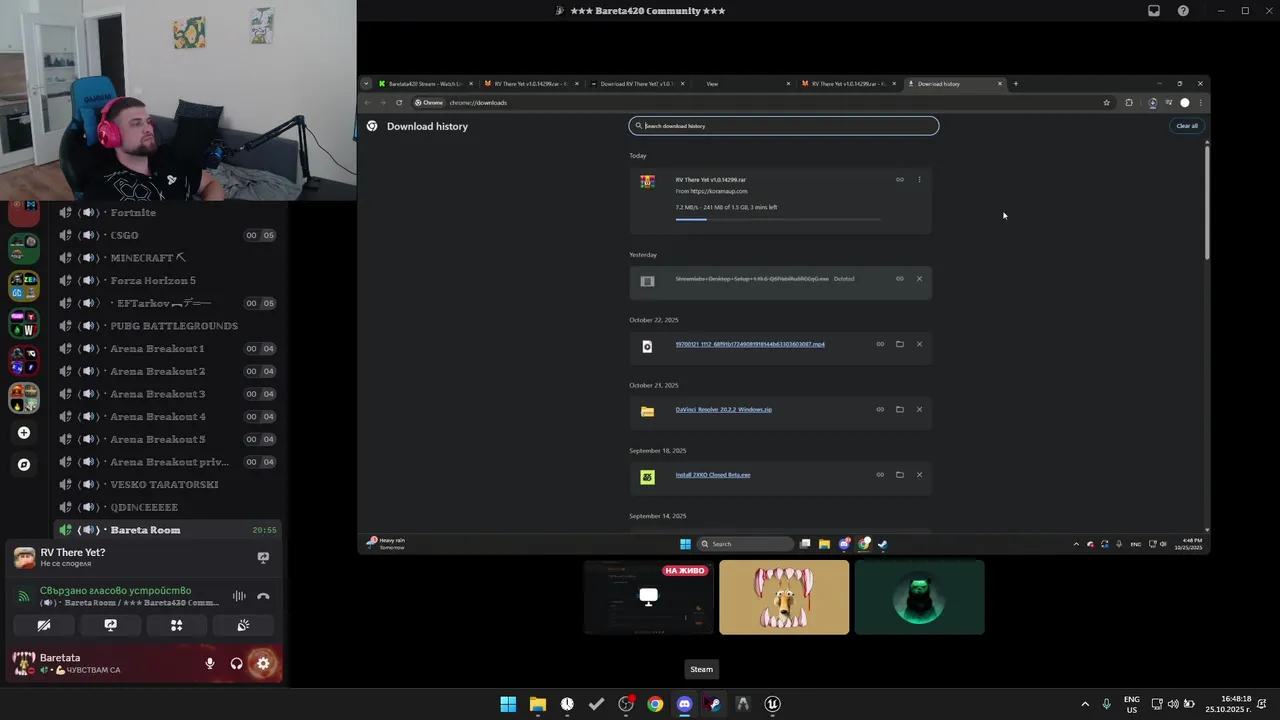Click Clear all in download history
The width and height of the screenshot is (1280, 720).
click(x=1187, y=126)
